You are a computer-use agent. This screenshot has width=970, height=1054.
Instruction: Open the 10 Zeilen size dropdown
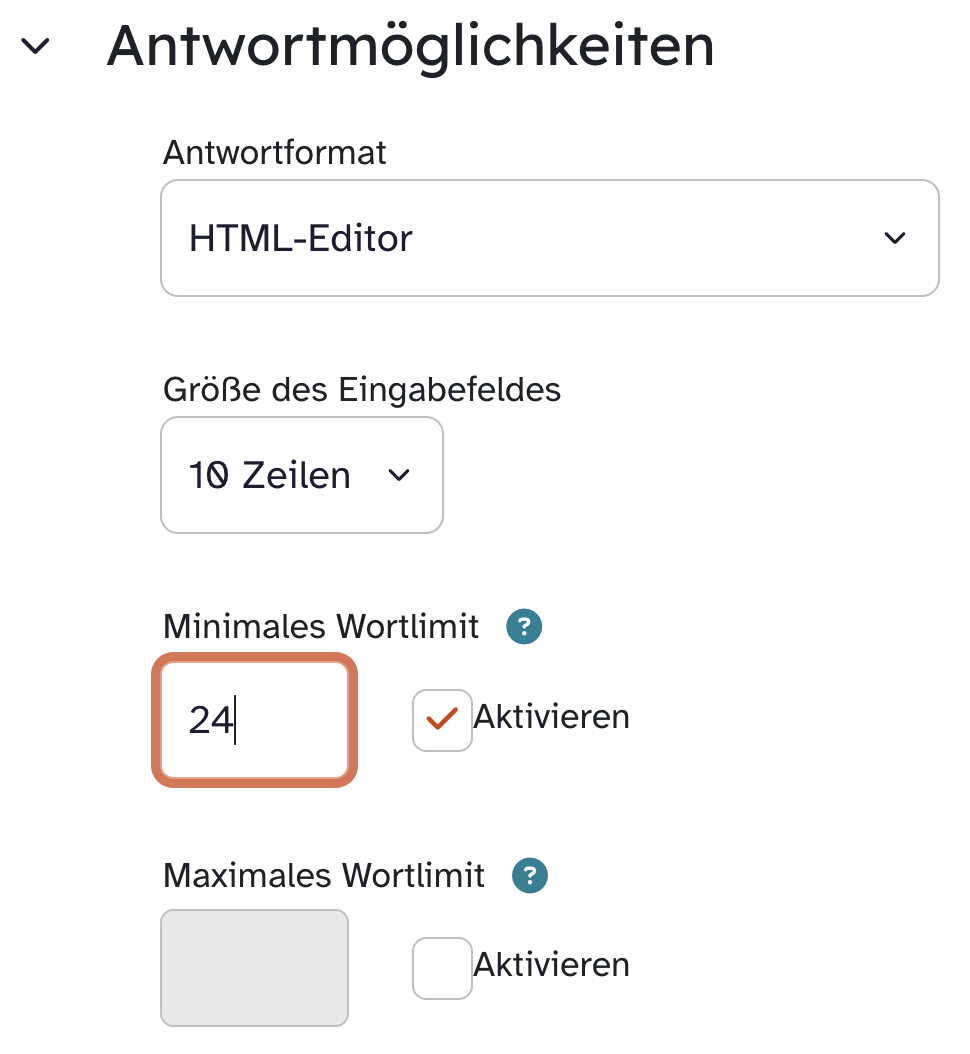click(301, 475)
